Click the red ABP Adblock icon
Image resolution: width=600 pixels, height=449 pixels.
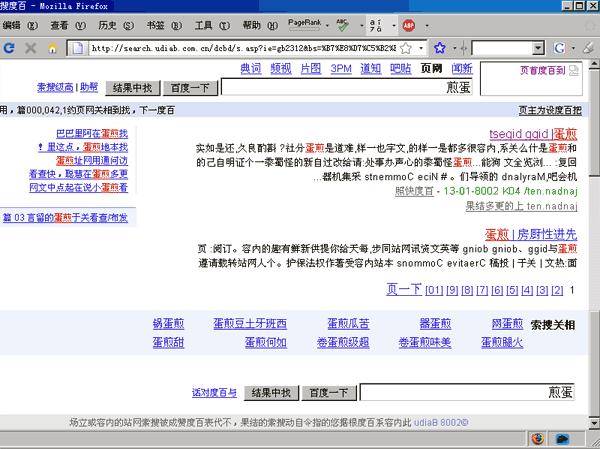[408, 25]
